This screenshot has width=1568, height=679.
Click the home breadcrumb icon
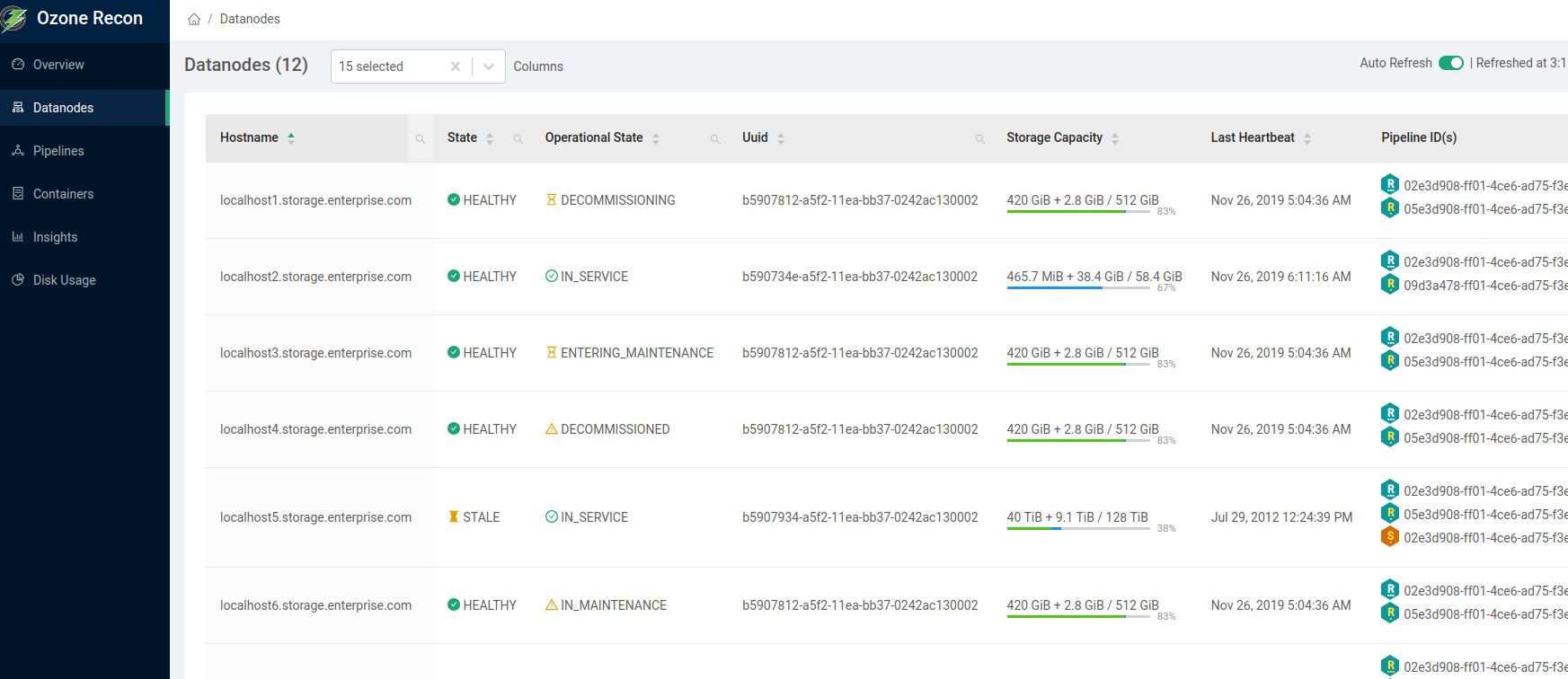tap(194, 19)
